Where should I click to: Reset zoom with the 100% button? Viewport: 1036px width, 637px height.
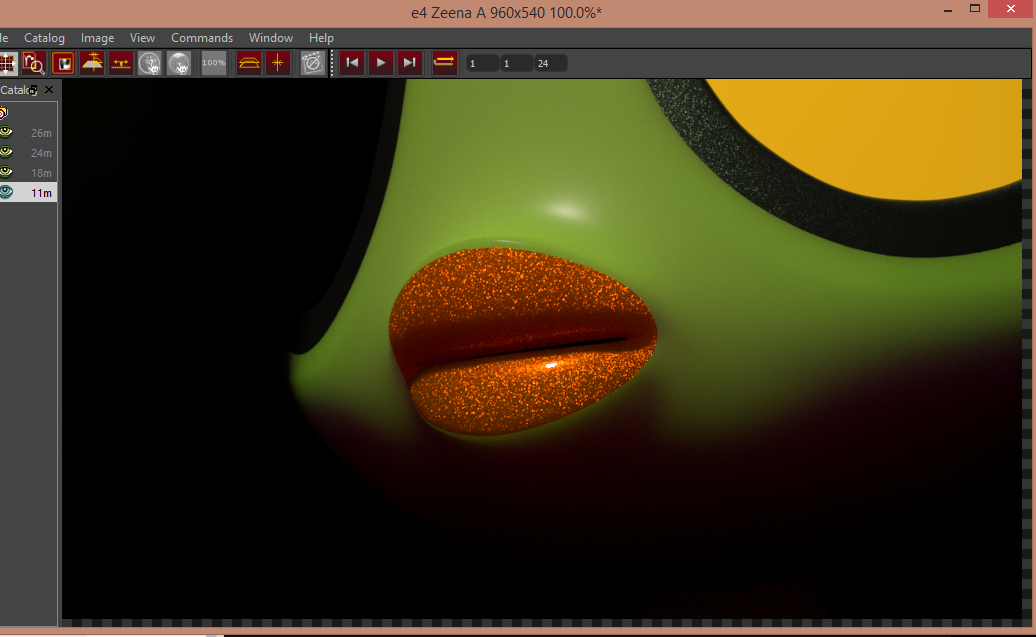(213, 63)
